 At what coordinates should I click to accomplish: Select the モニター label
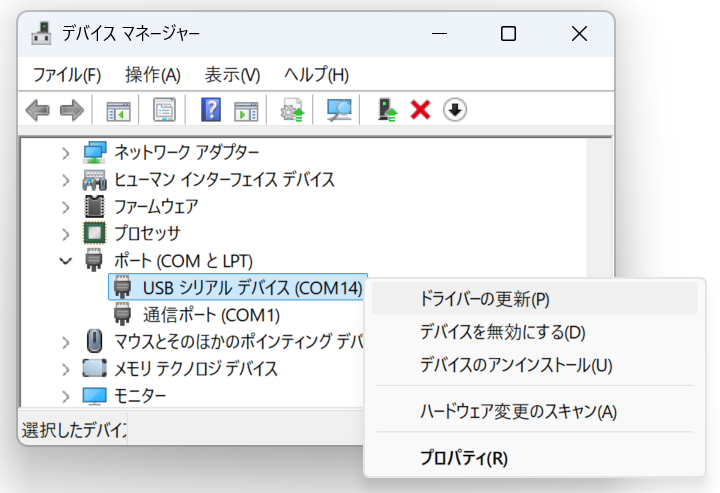point(140,396)
